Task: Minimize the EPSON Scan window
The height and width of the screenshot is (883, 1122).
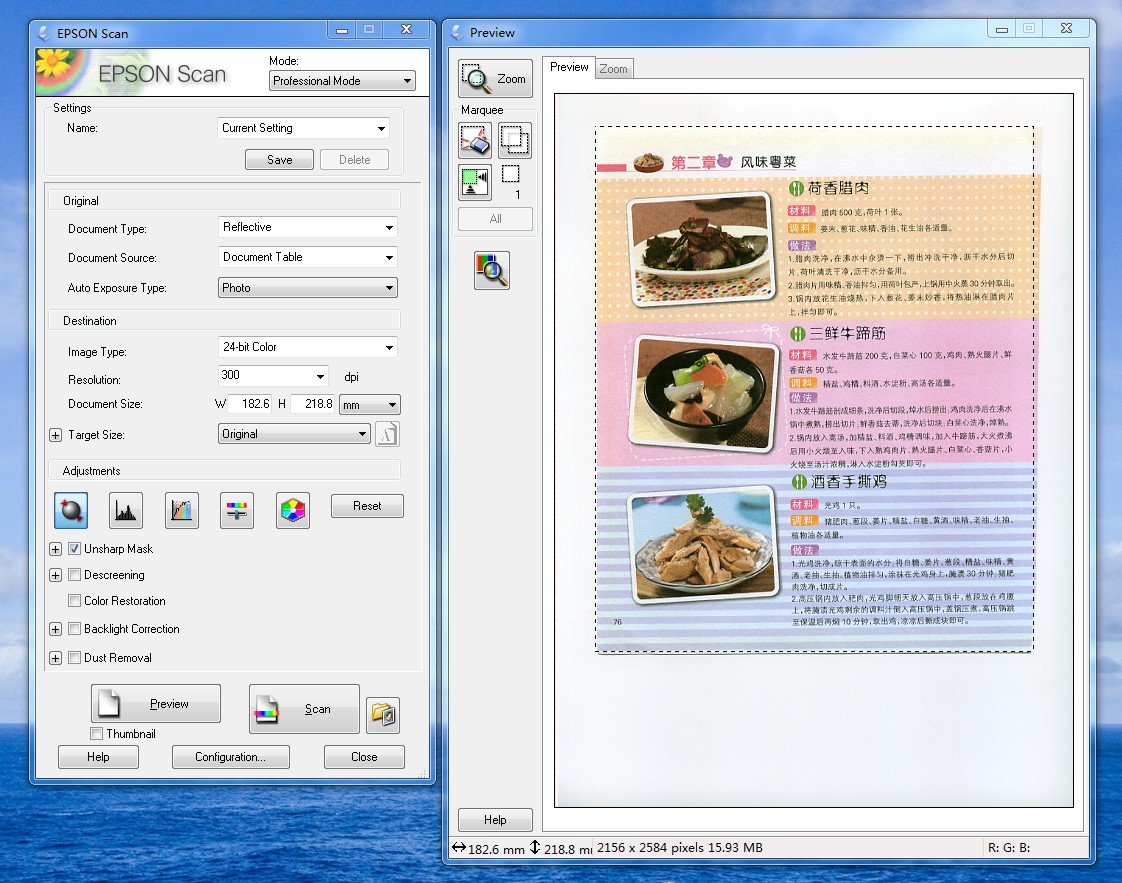Action: (342, 29)
